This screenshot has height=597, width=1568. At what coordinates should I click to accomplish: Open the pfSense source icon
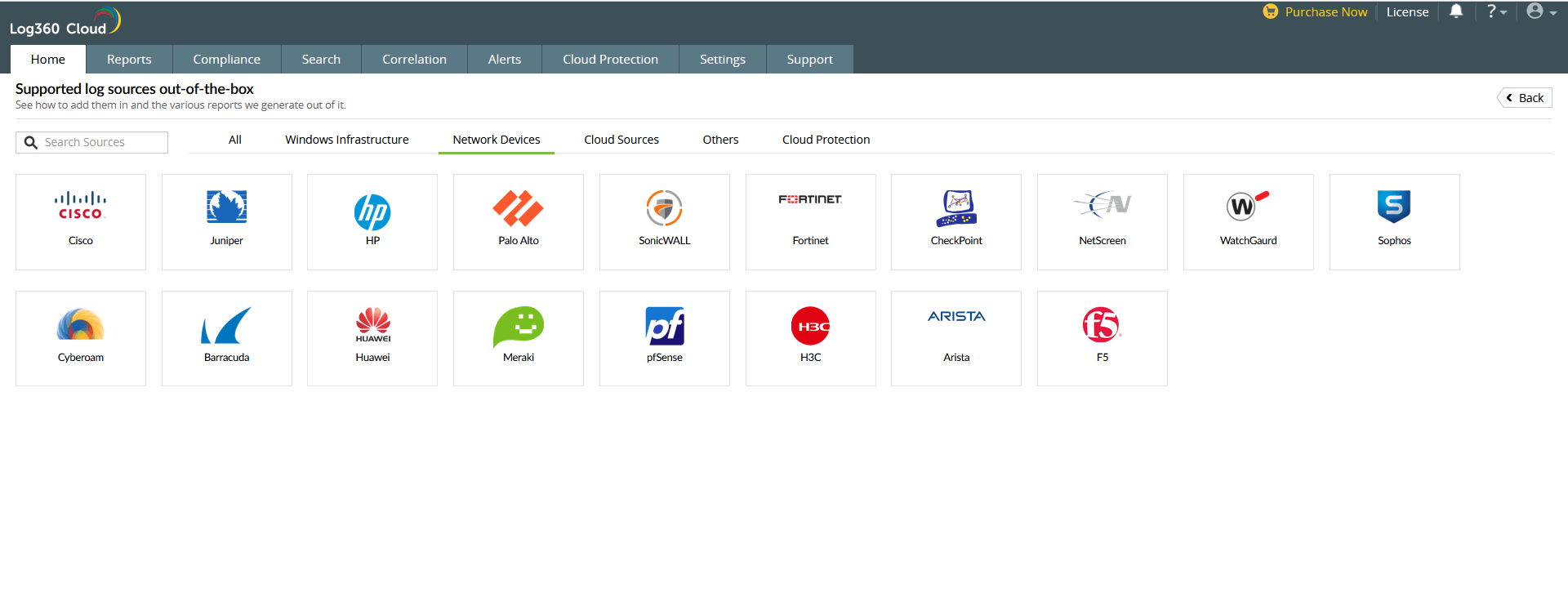664,326
